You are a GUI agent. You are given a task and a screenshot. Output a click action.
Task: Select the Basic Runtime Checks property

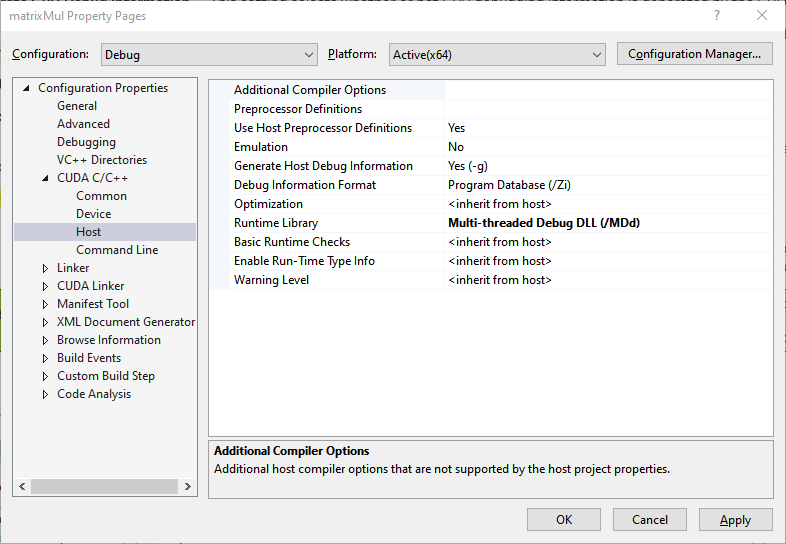(292, 243)
